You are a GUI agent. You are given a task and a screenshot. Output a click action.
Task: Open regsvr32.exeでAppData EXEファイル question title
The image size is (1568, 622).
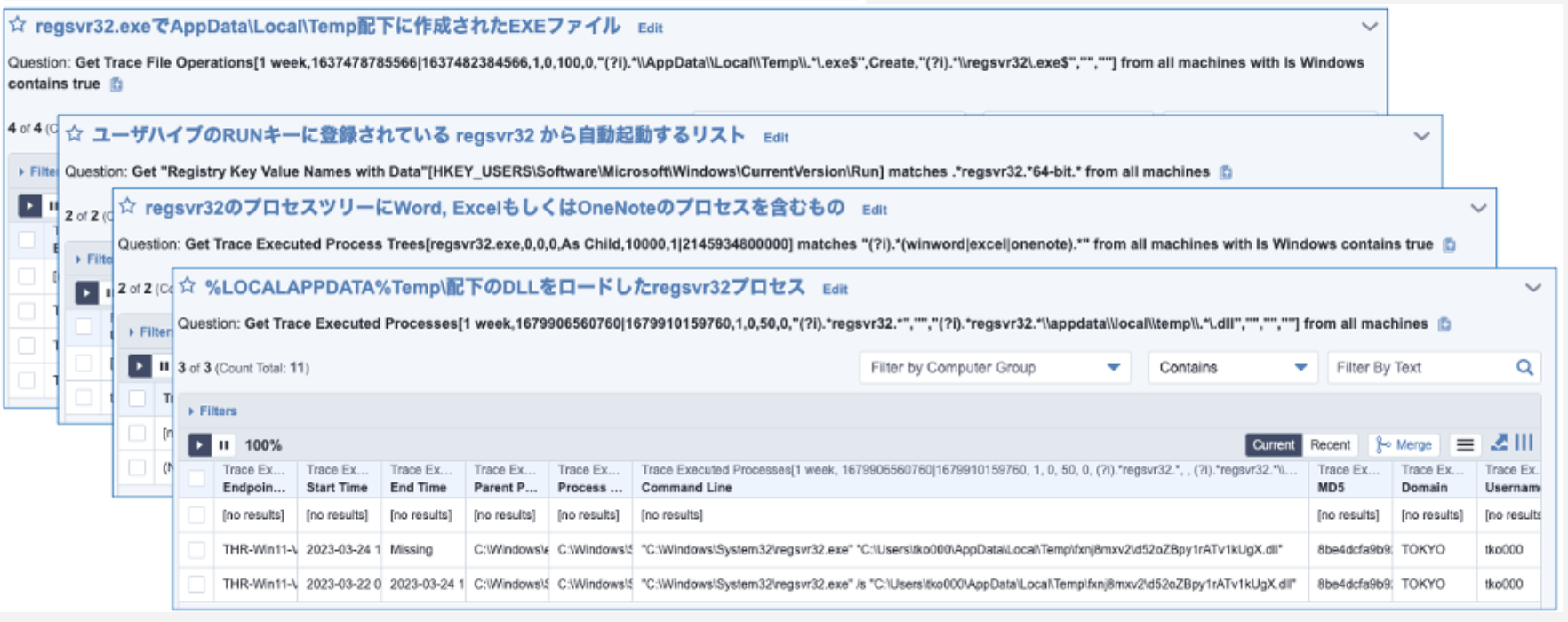[x=327, y=26]
